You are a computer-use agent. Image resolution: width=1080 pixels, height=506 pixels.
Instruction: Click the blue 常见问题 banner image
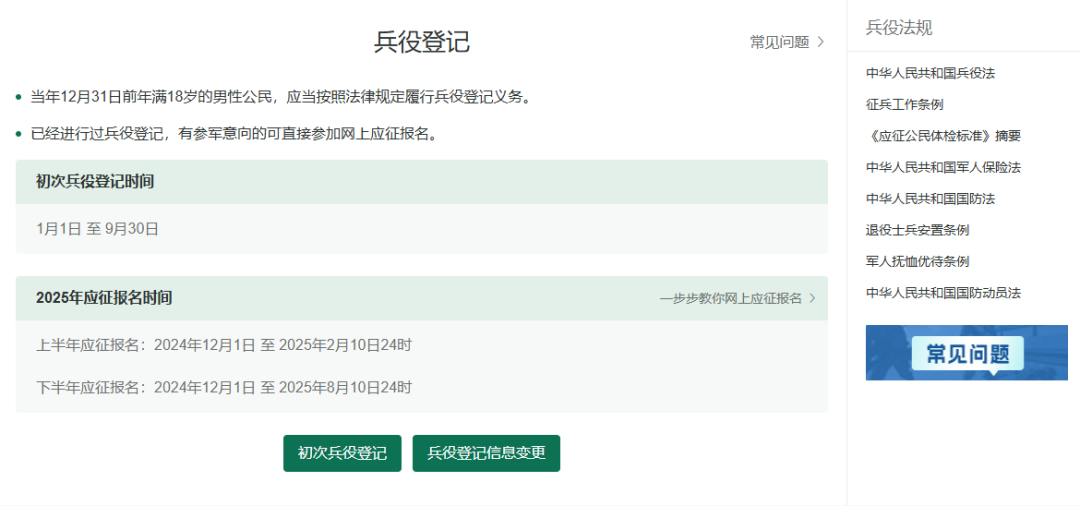(x=966, y=353)
